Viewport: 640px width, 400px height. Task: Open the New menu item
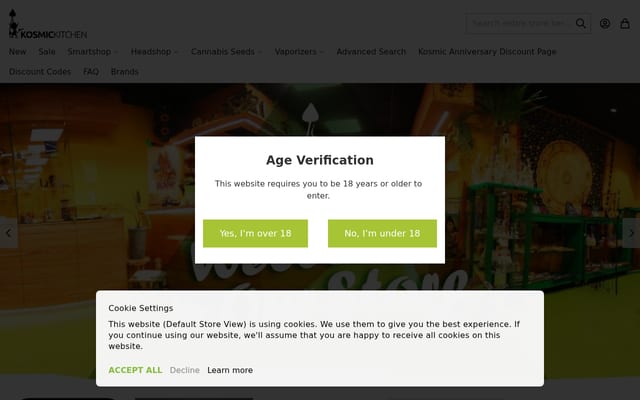[18, 52]
